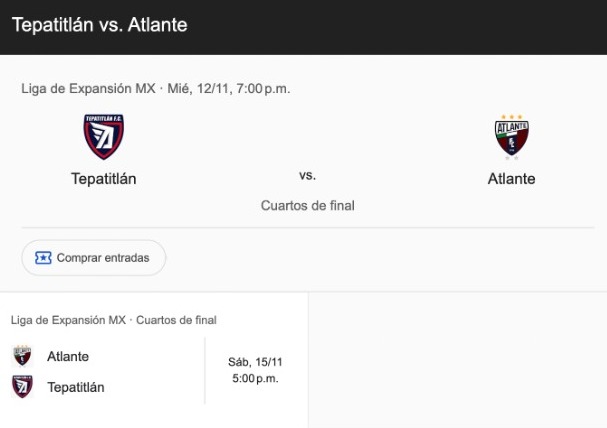Open Liga de Expansión MX · Cuartos de final heading
Image resolution: width=607 pixels, height=428 pixels.
point(113,320)
